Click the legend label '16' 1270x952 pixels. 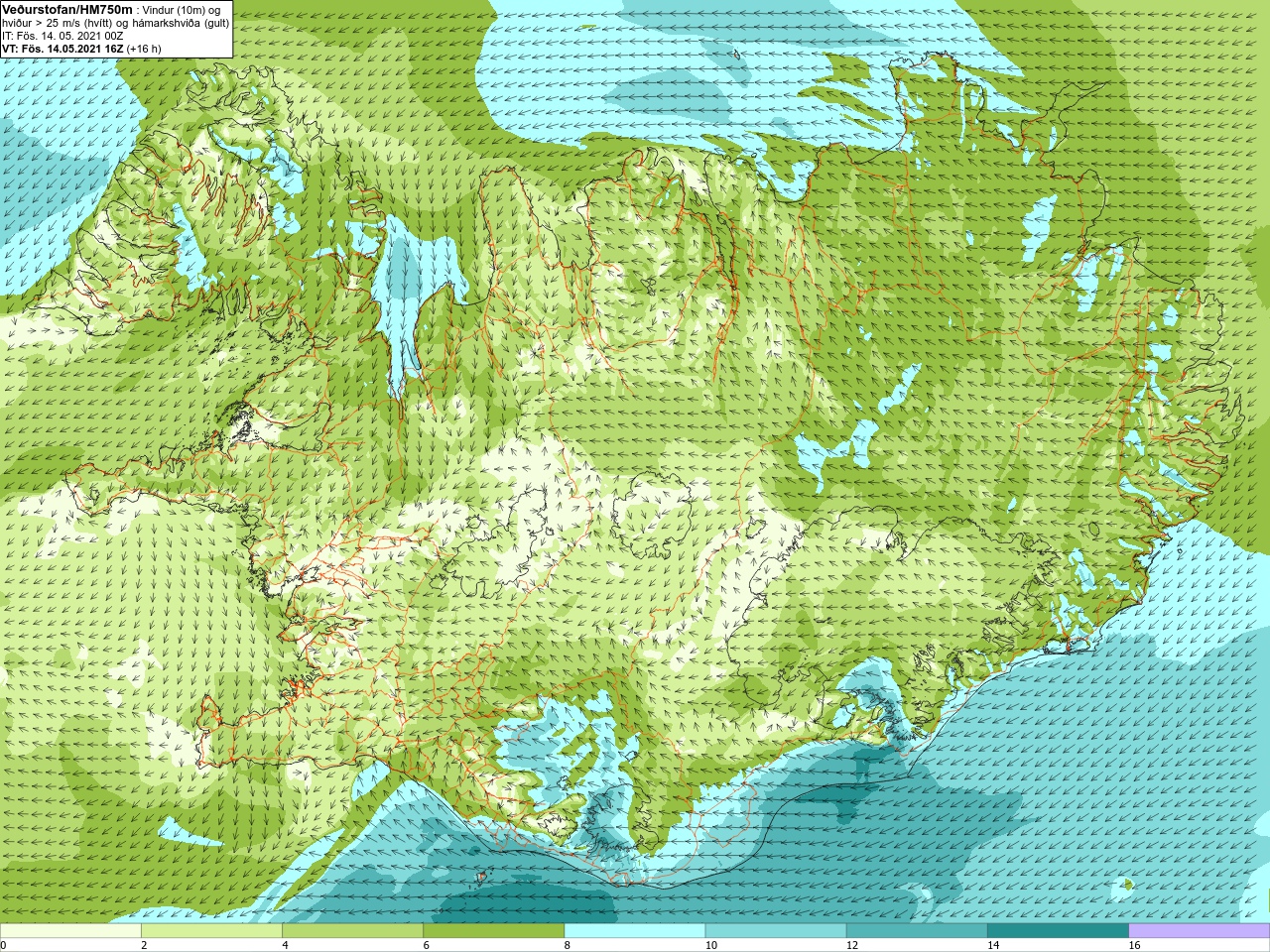[1135, 945]
